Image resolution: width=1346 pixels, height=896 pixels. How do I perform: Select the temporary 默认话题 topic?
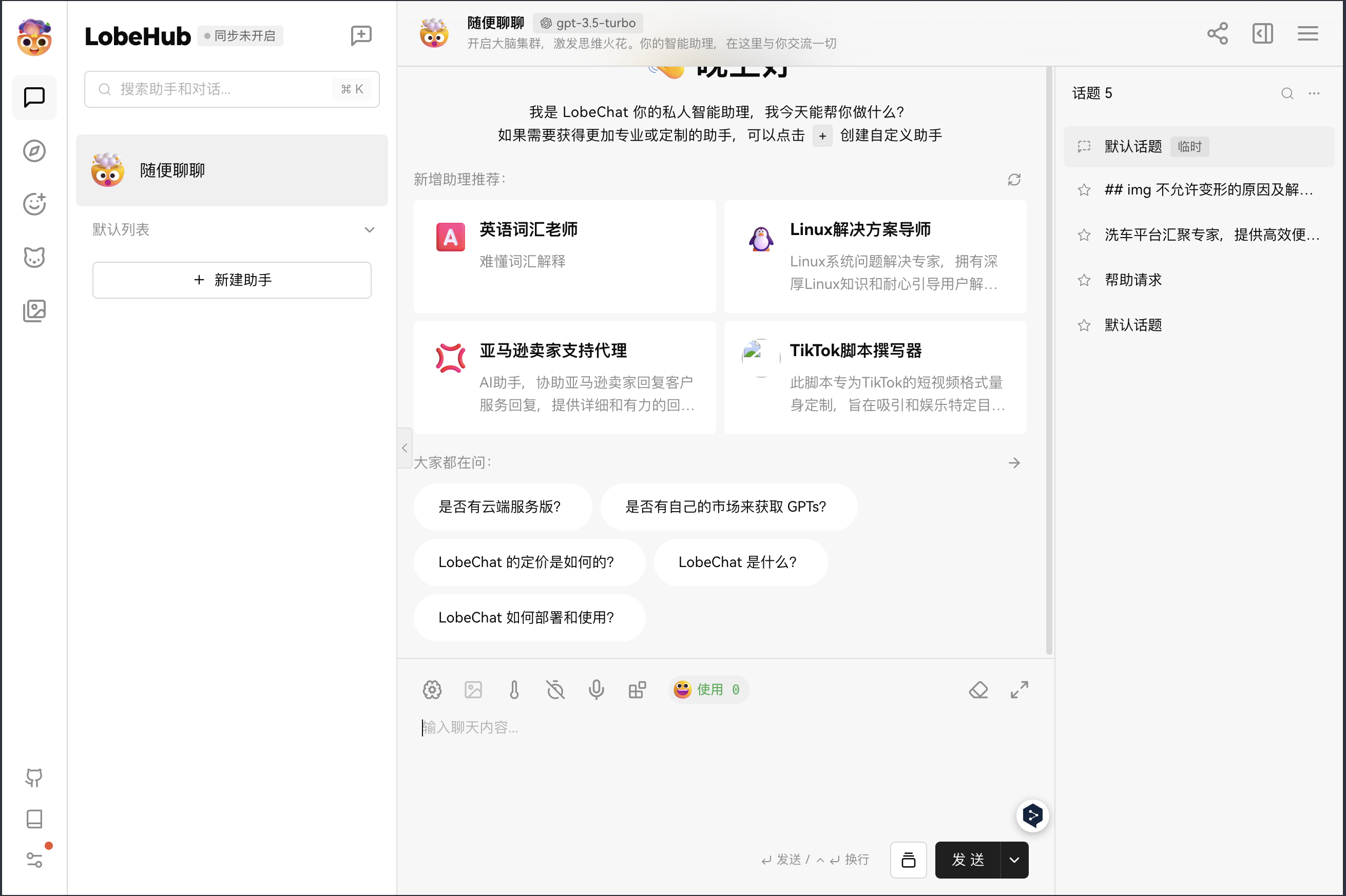click(1199, 146)
